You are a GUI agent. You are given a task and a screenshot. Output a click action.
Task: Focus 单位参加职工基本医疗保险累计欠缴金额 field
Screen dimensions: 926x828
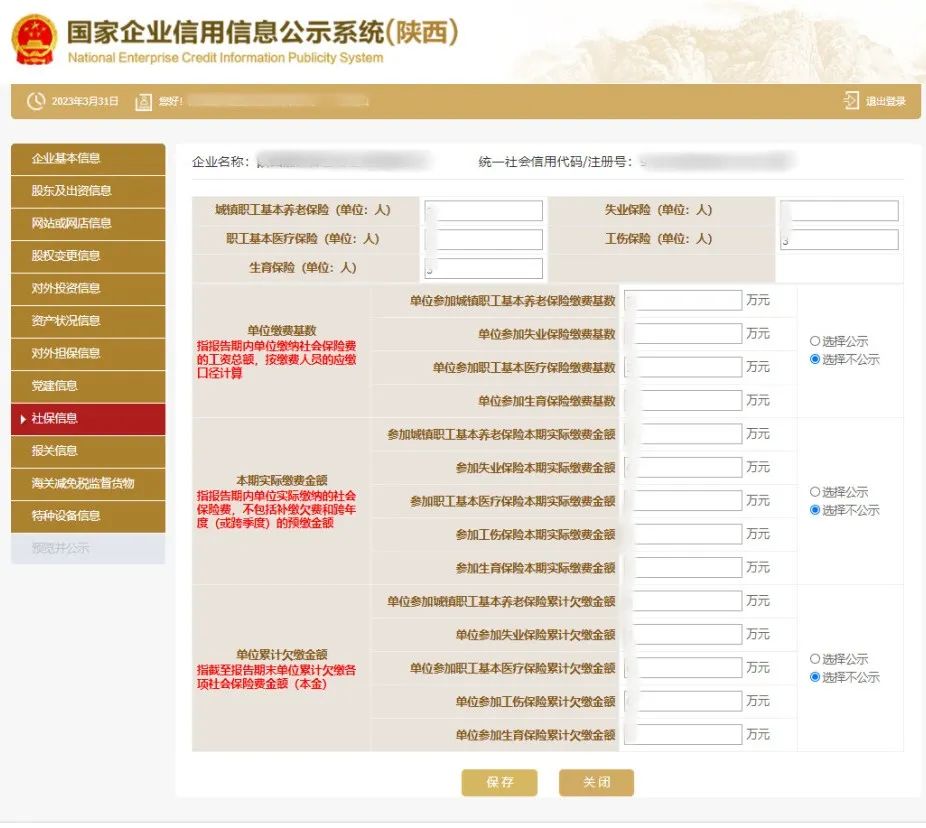[683, 667]
